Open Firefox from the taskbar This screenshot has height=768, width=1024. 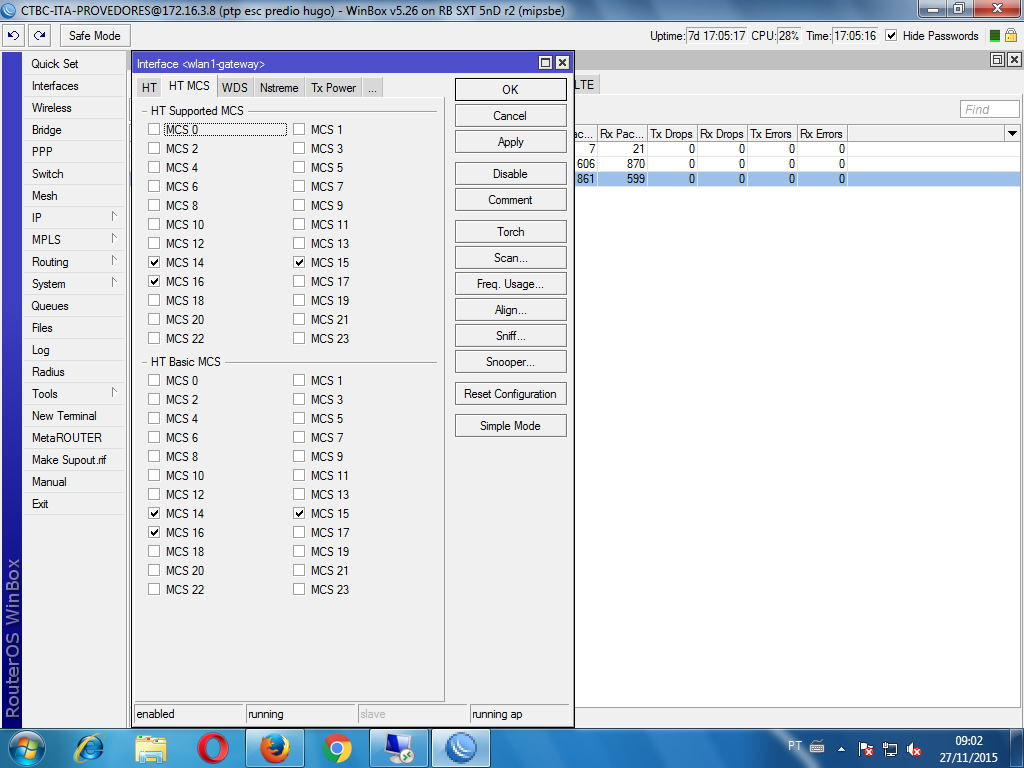(x=274, y=748)
